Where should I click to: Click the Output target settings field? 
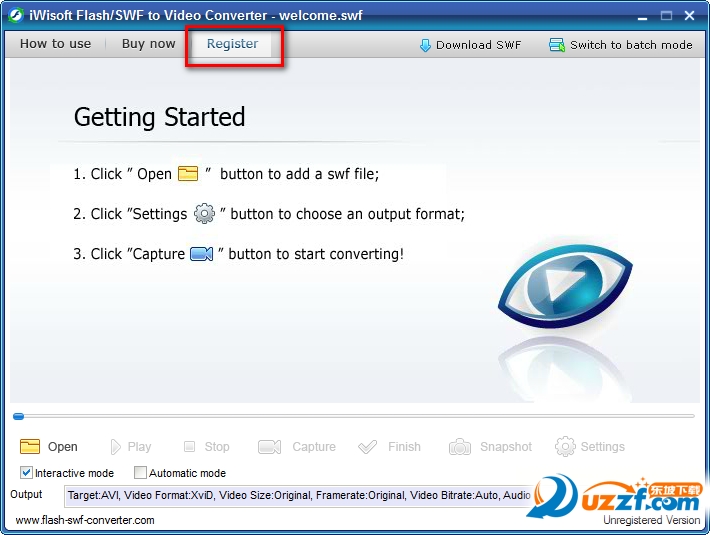coord(300,496)
